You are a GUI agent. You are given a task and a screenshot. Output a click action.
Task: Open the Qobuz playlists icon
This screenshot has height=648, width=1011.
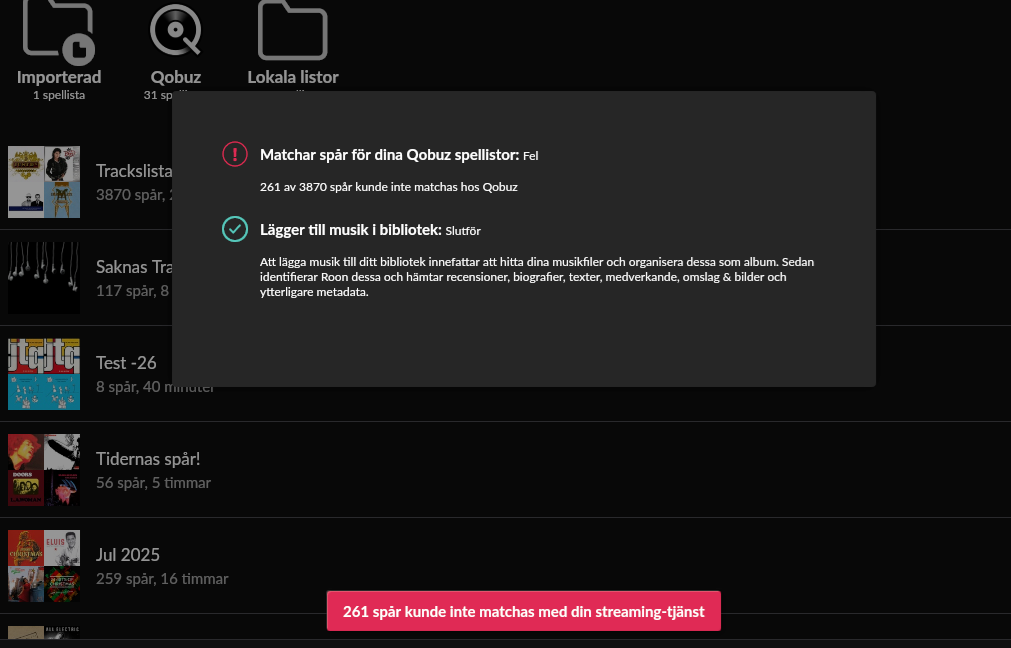pos(176,30)
